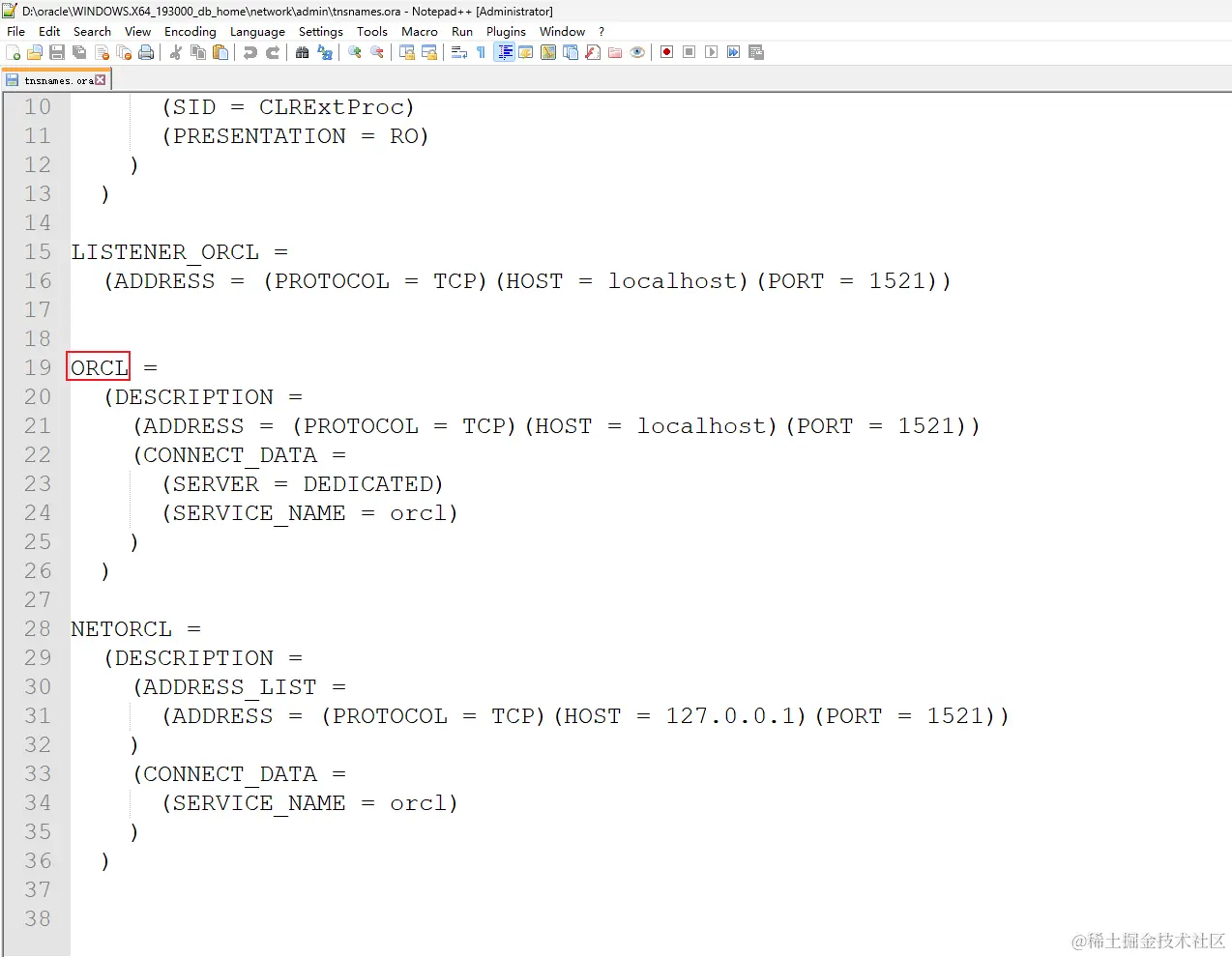The image size is (1232, 957).
Task: Open the Function List panel icon
Action: point(593,52)
